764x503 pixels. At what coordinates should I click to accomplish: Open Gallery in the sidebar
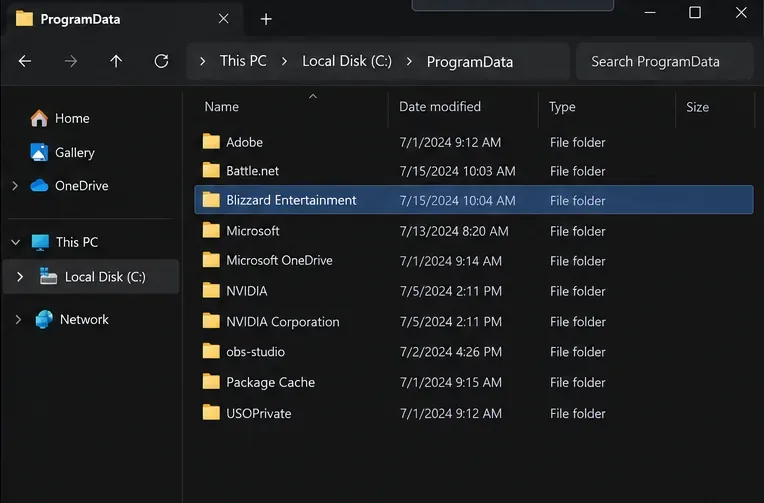75,153
